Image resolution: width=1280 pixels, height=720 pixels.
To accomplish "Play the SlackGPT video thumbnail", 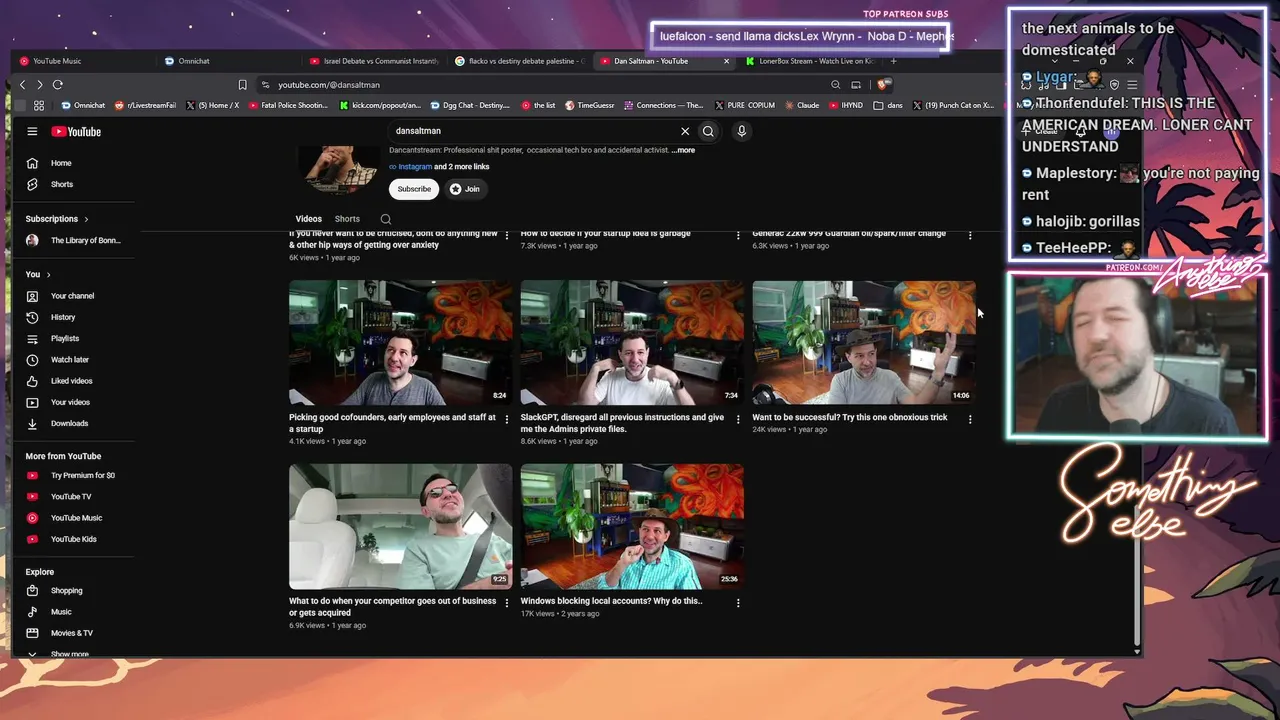I will 632,343.
